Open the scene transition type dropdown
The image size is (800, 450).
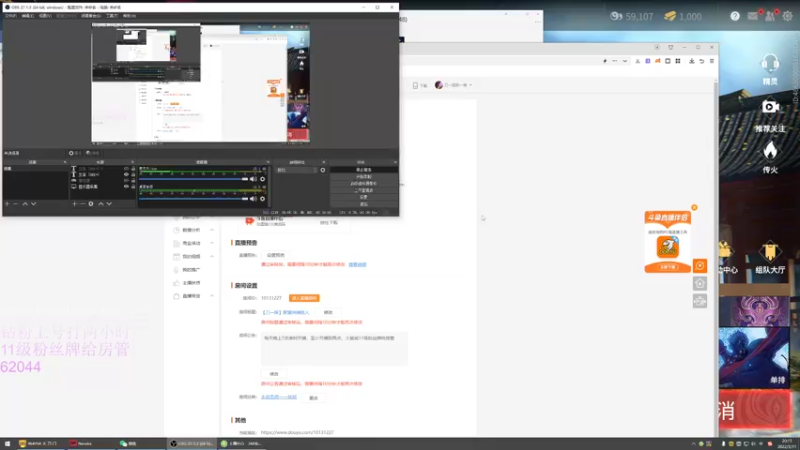pos(297,170)
